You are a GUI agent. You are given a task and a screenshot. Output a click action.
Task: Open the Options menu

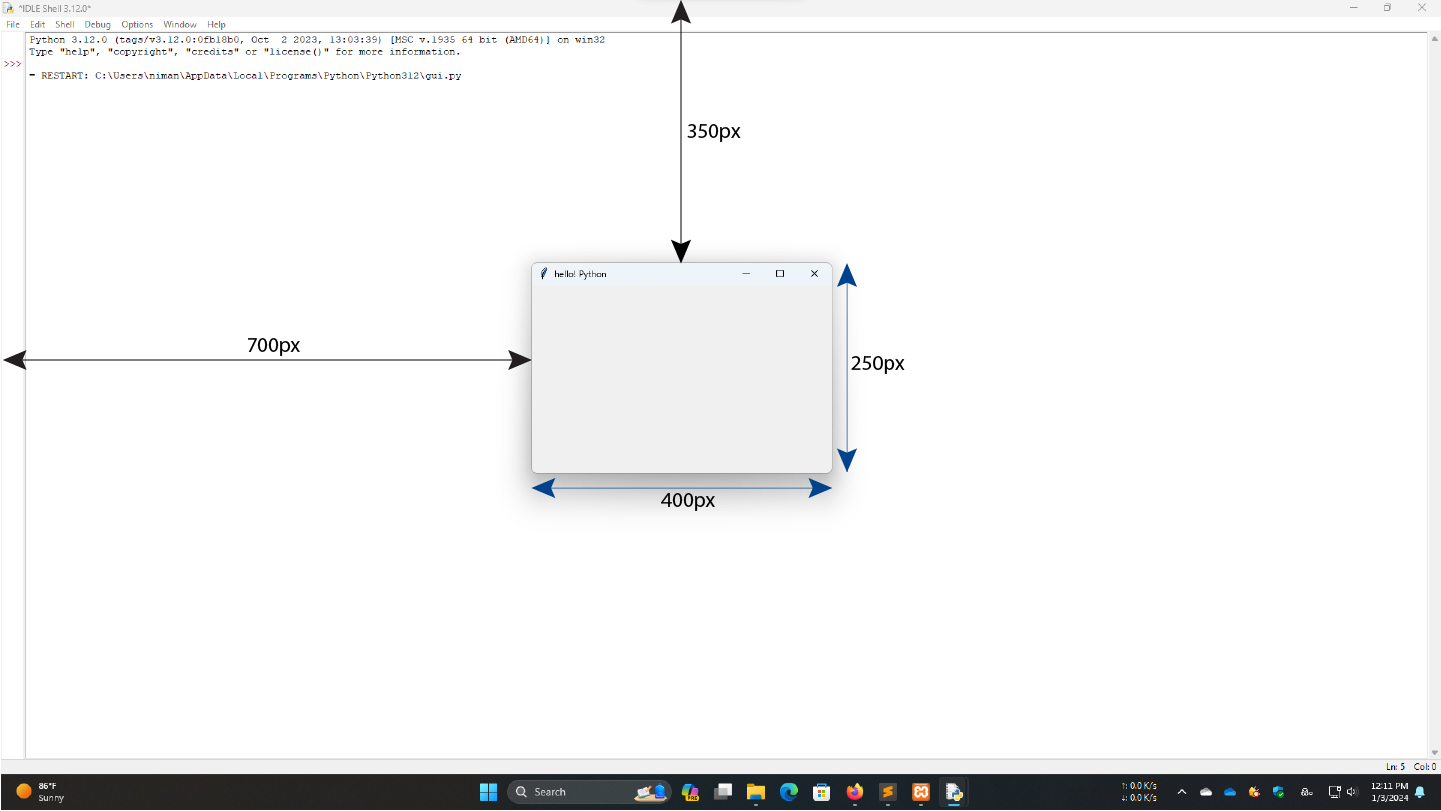coord(137,24)
